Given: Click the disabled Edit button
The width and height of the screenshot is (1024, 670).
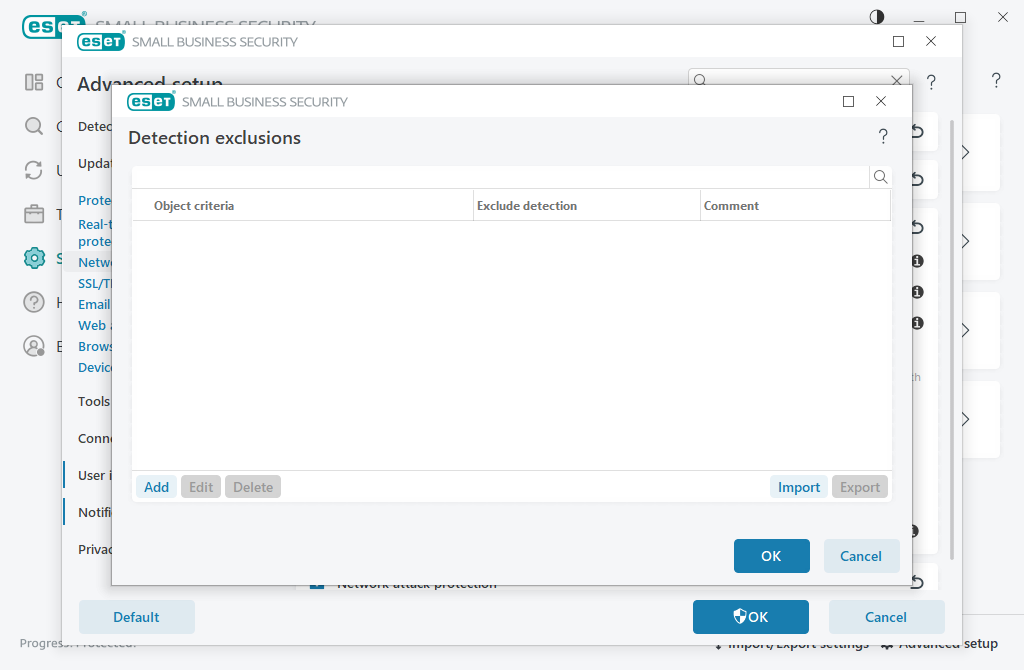Looking at the screenshot, I should tap(201, 487).
